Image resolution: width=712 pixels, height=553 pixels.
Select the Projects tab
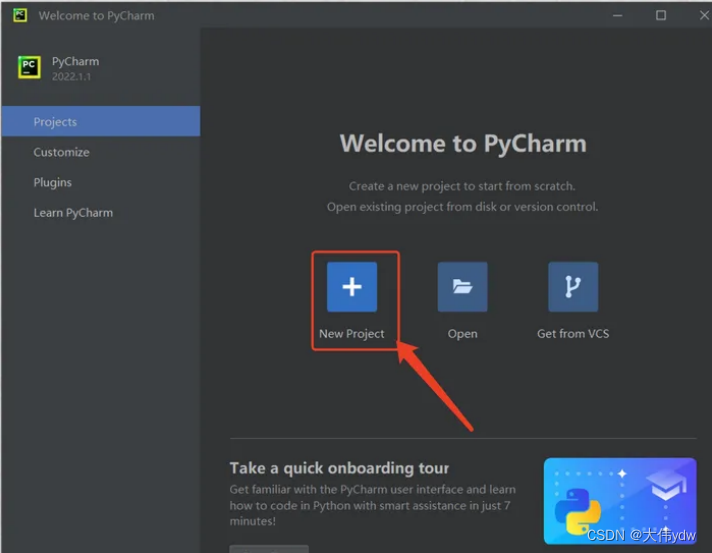click(x=101, y=121)
